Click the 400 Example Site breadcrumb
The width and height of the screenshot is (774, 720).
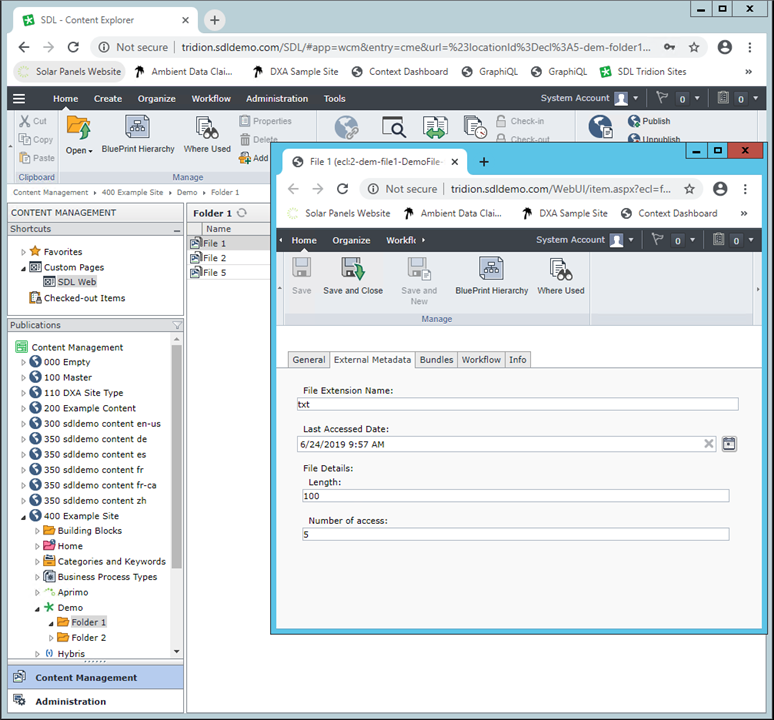click(132, 192)
